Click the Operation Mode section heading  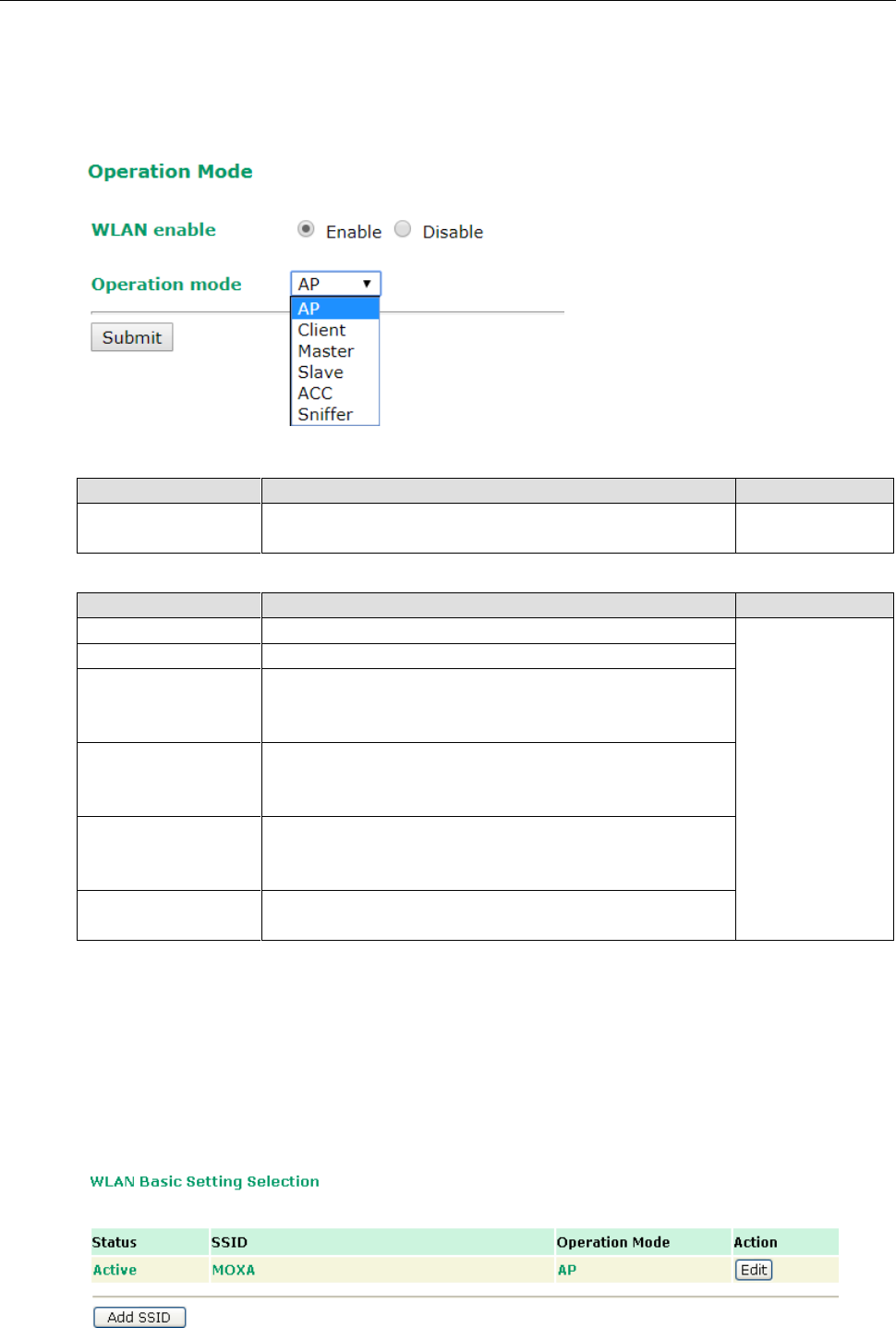pos(170,171)
